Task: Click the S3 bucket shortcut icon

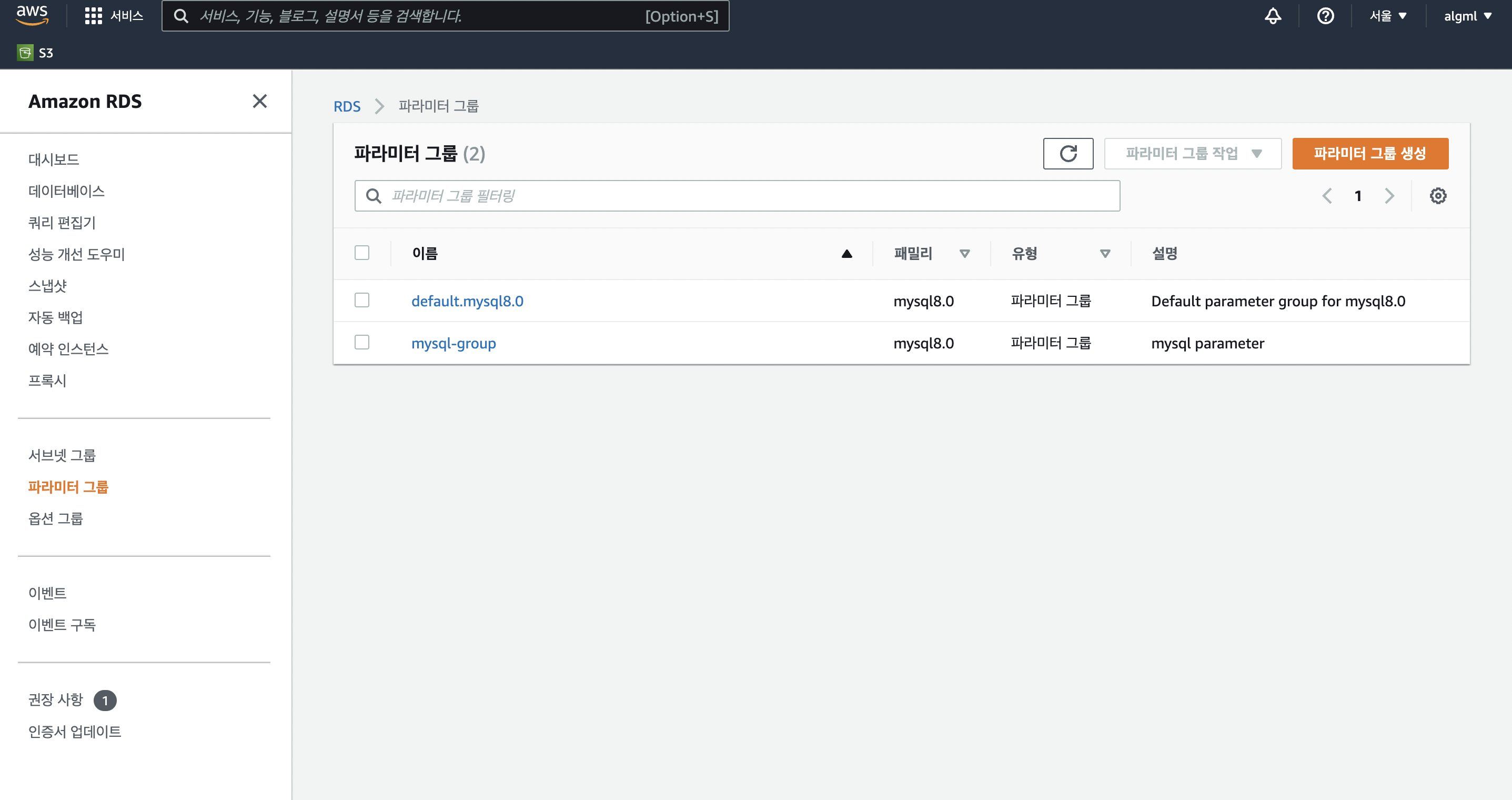Action: click(25, 53)
